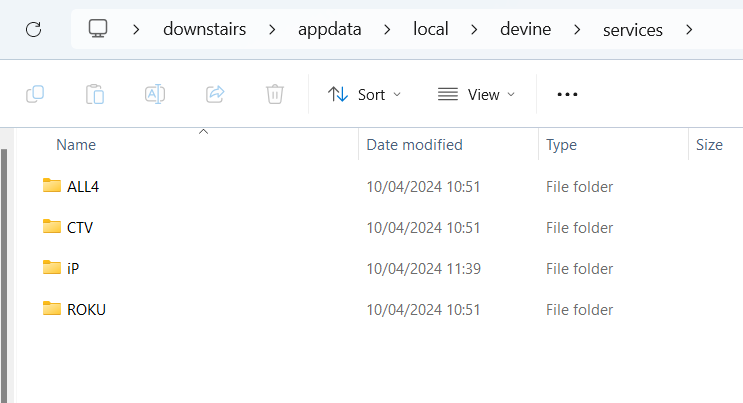Sort by the Name column header

tap(76, 145)
